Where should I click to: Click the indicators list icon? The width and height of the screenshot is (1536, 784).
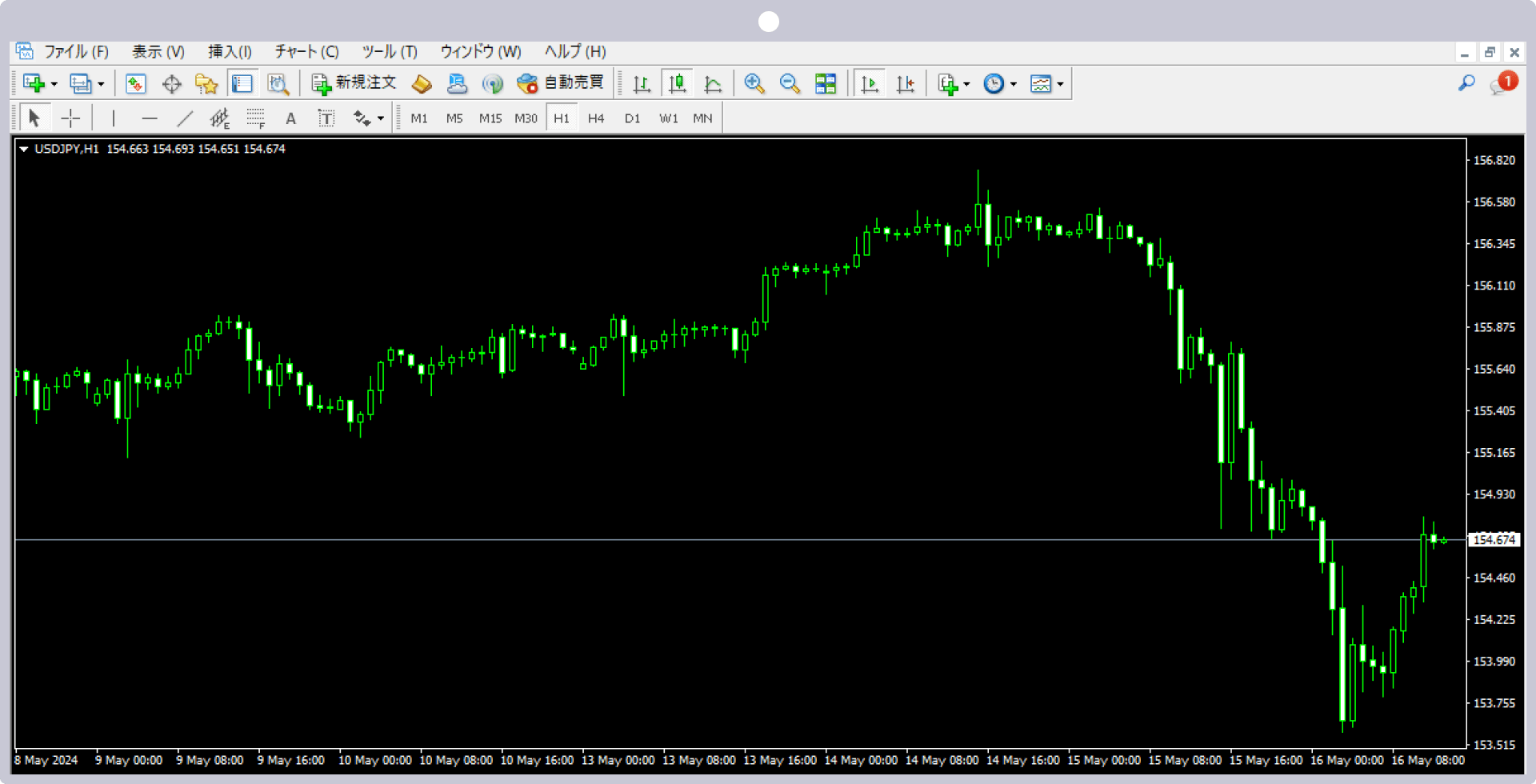click(948, 83)
